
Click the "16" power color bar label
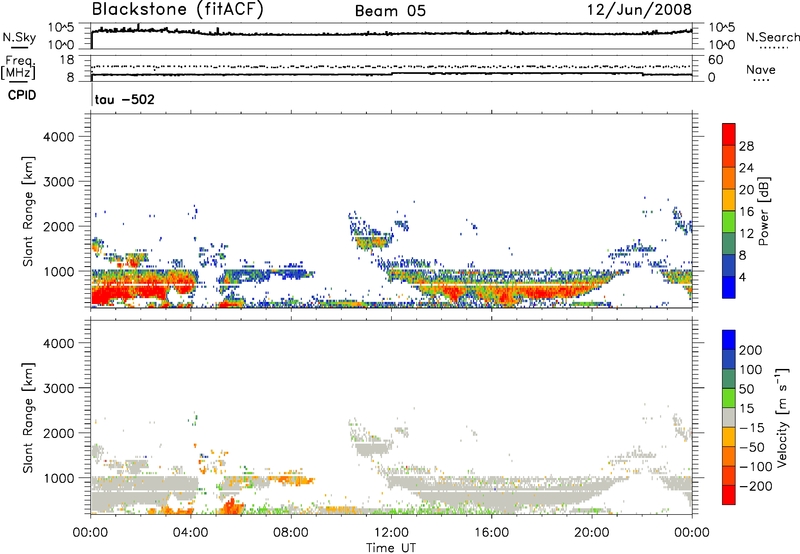click(746, 212)
